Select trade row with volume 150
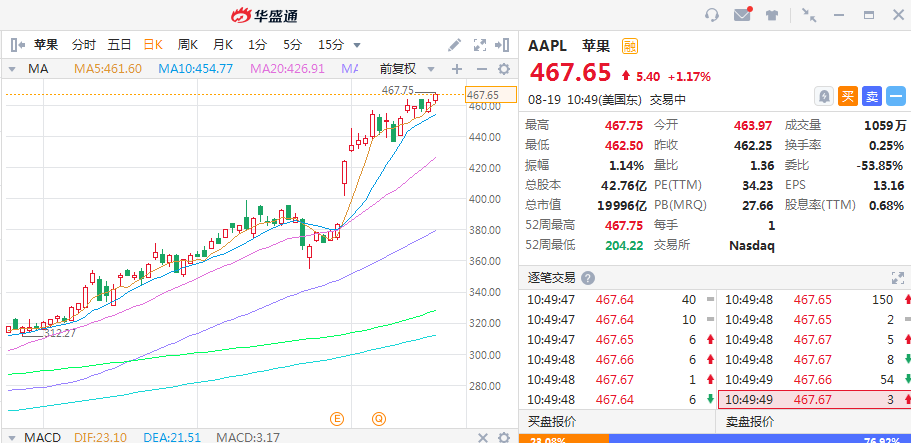Screen dimensions: 911x443 (x=815, y=300)
